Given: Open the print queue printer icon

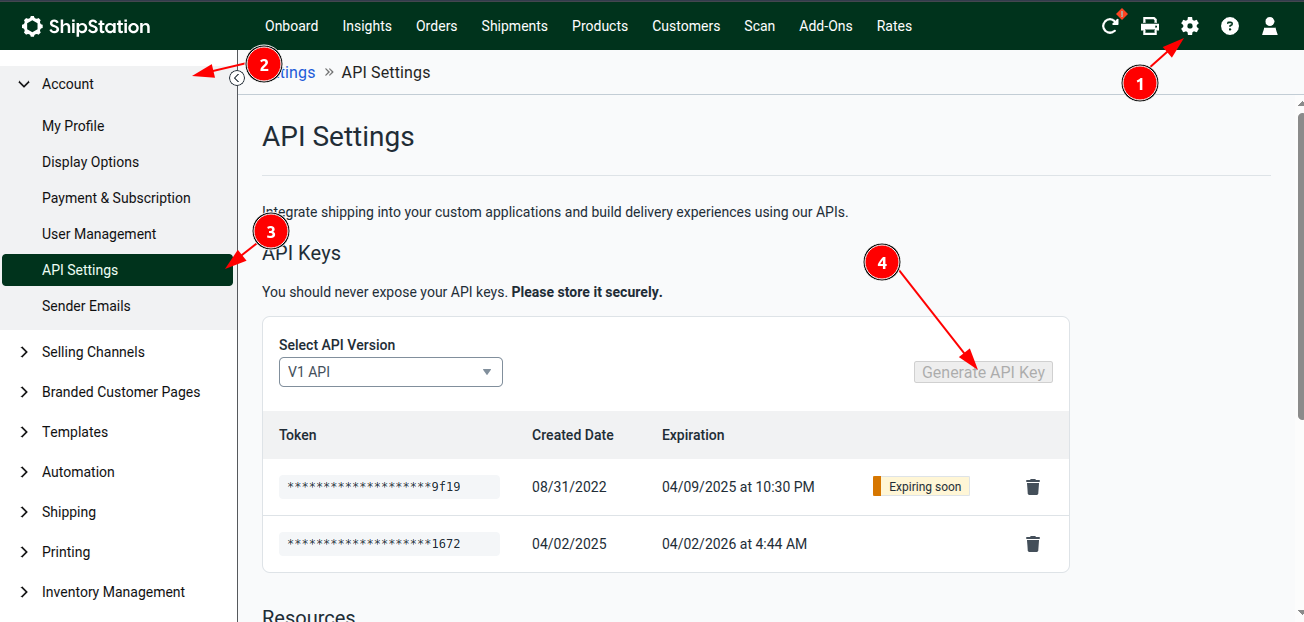Looking at the screenshot, I should tap(1150, 26).
